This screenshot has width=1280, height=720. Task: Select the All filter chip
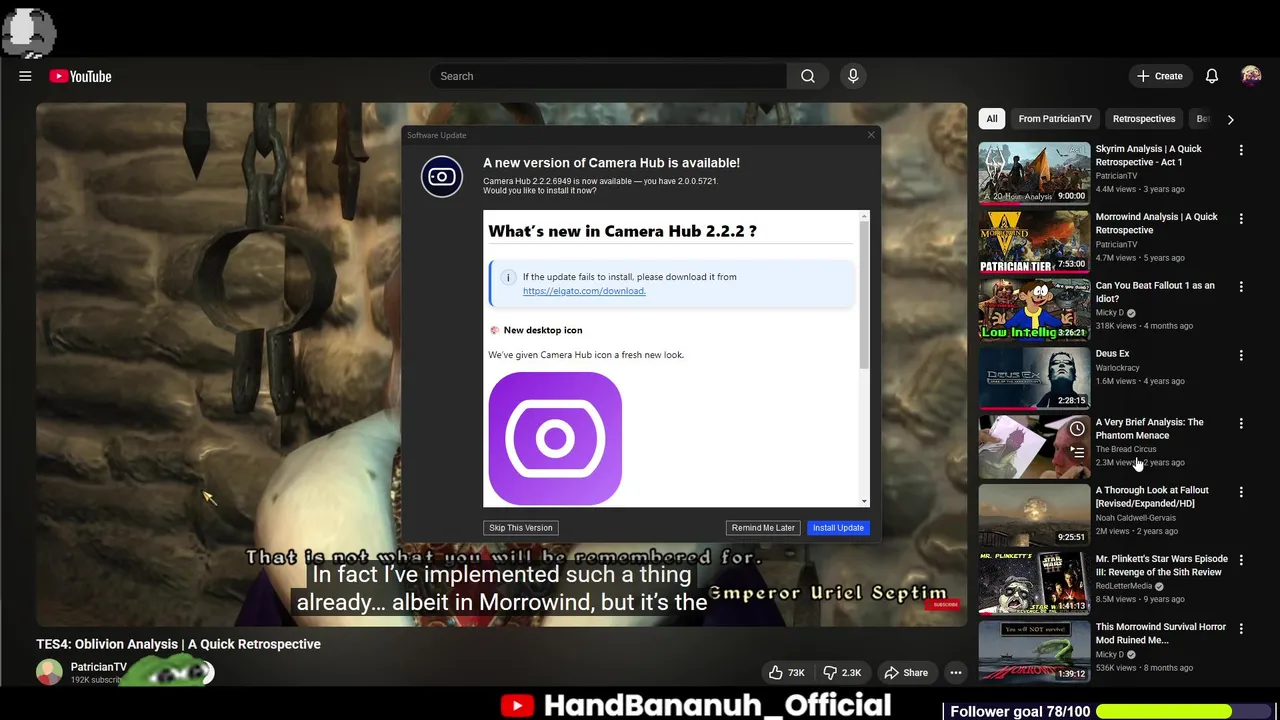pos(992,119)
